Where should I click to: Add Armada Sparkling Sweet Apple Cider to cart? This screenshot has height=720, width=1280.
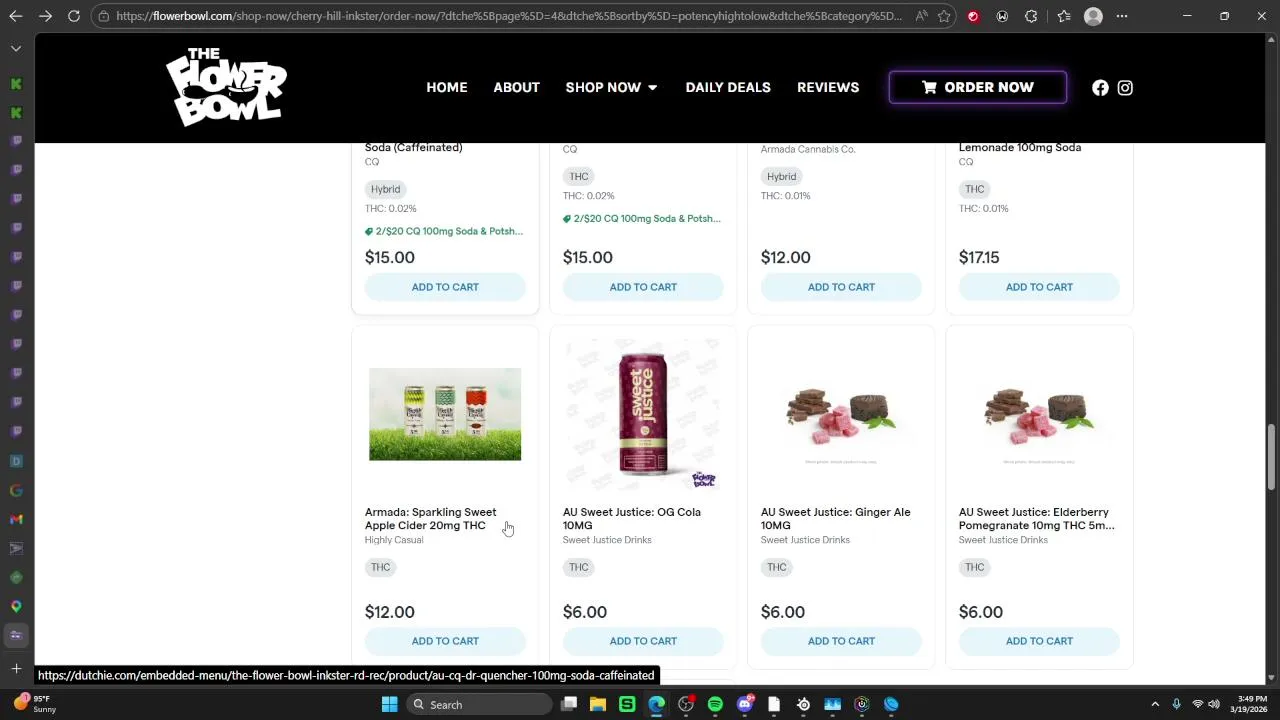point(445,641)
